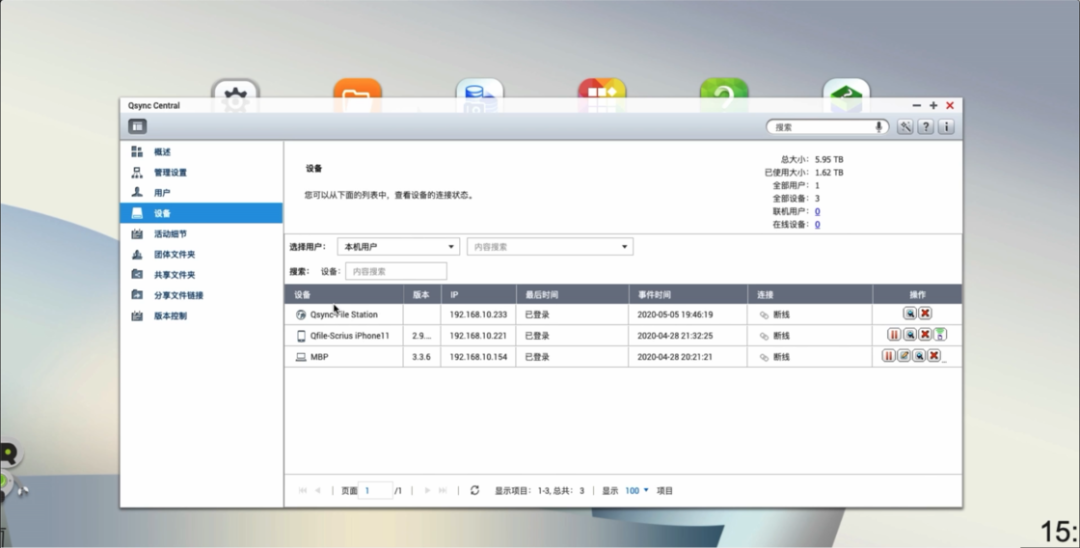Click the page number input box
Image resolution: width=1080 pixels, height=548 pixels.
[375, 490]
